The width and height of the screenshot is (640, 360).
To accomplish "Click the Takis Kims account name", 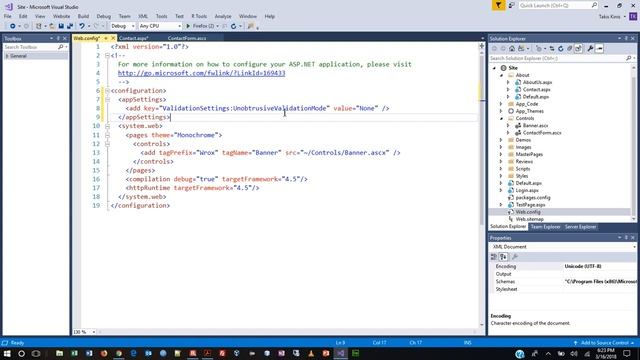I will [x=609, y=17].
